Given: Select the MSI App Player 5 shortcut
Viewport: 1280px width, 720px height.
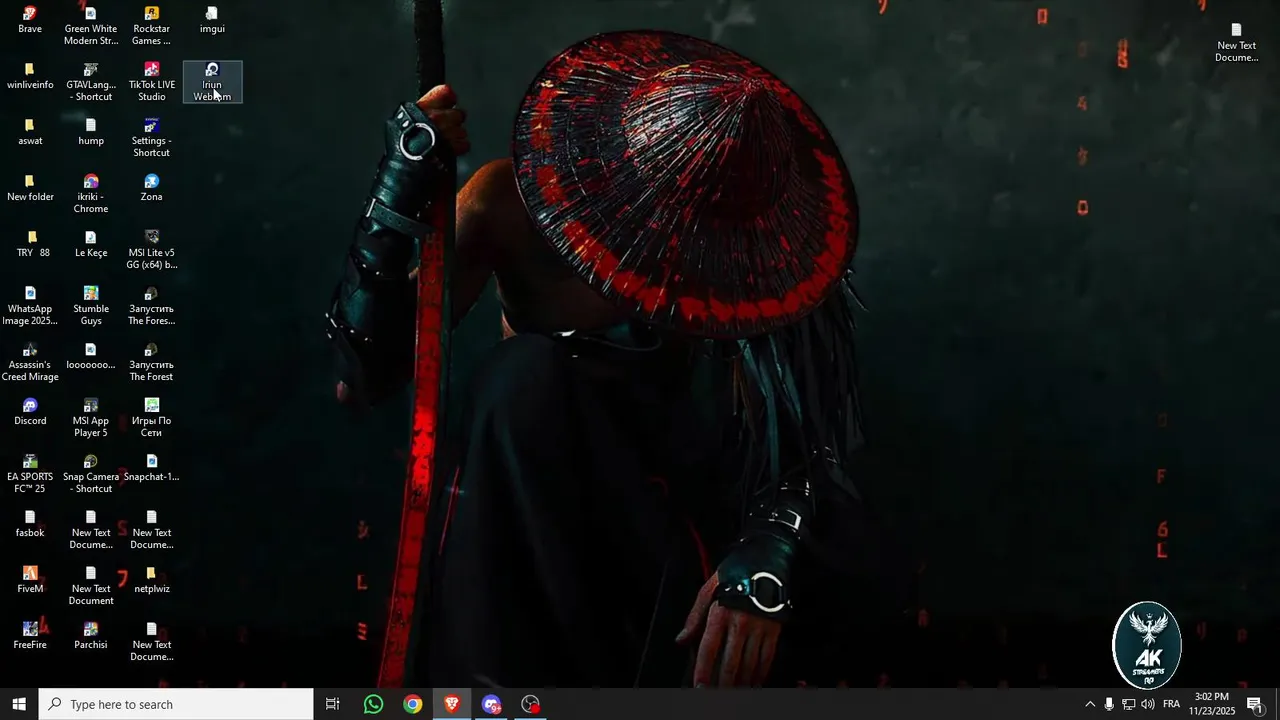Looking at the screenshot, I should tap(91, 419).
